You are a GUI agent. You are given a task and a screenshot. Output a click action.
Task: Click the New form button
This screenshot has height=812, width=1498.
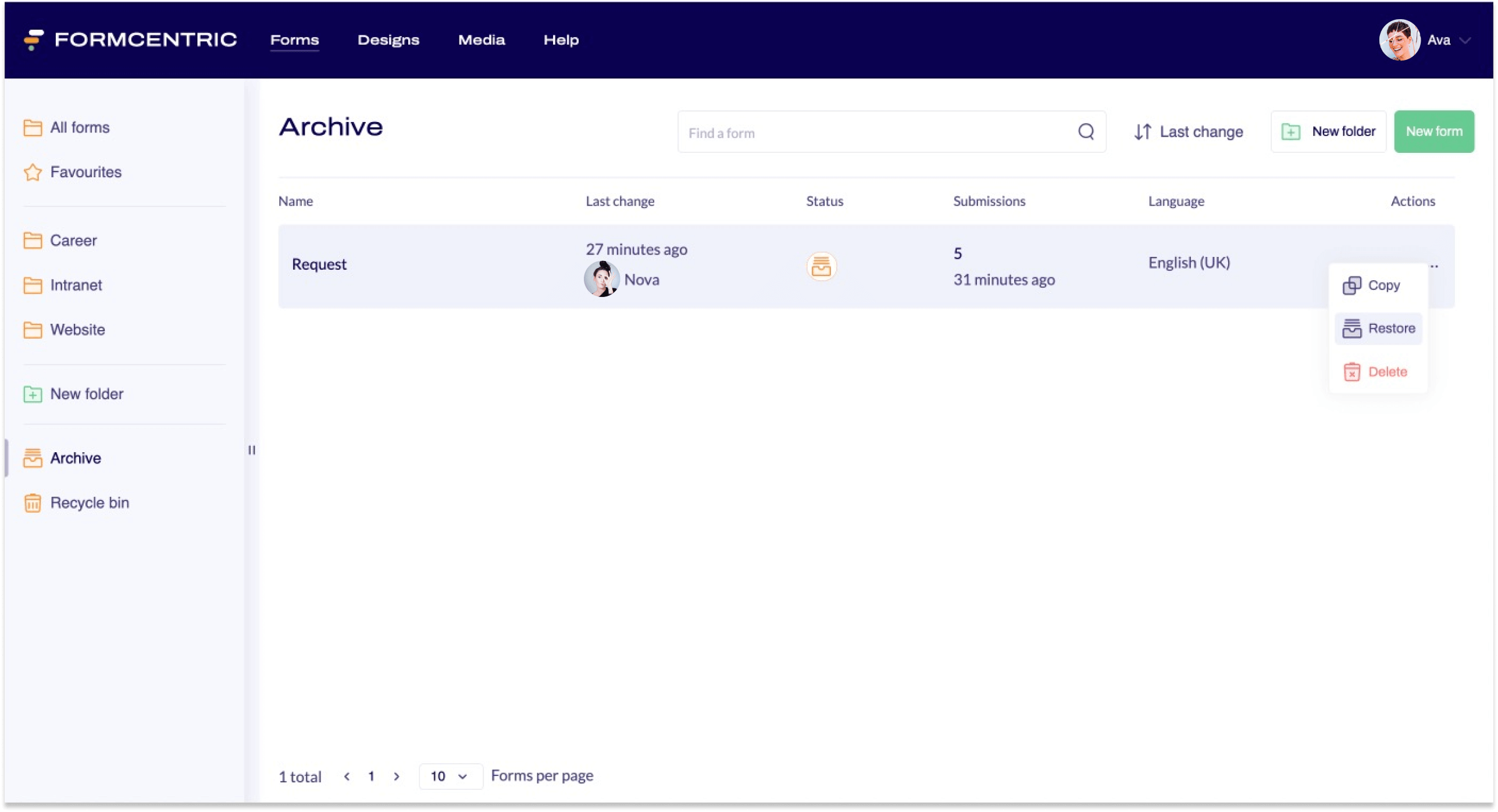[1434, 131]
